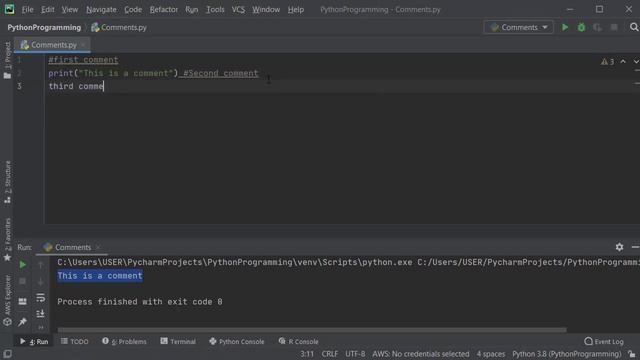Change CRLF line separator in status bar

pos(330,354)
